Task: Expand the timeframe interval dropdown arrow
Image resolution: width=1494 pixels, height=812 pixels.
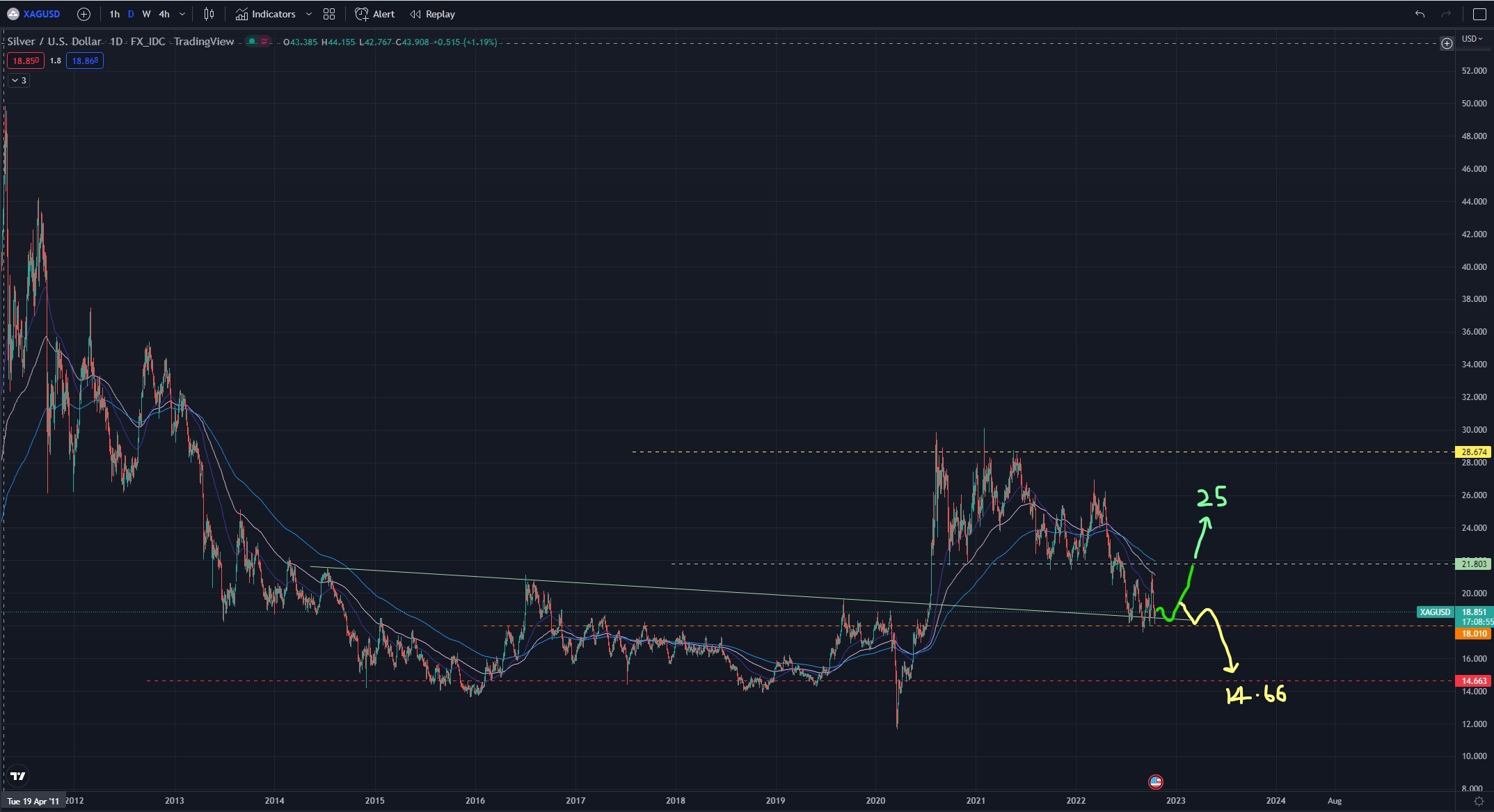Action: click(x=182, y=14)
